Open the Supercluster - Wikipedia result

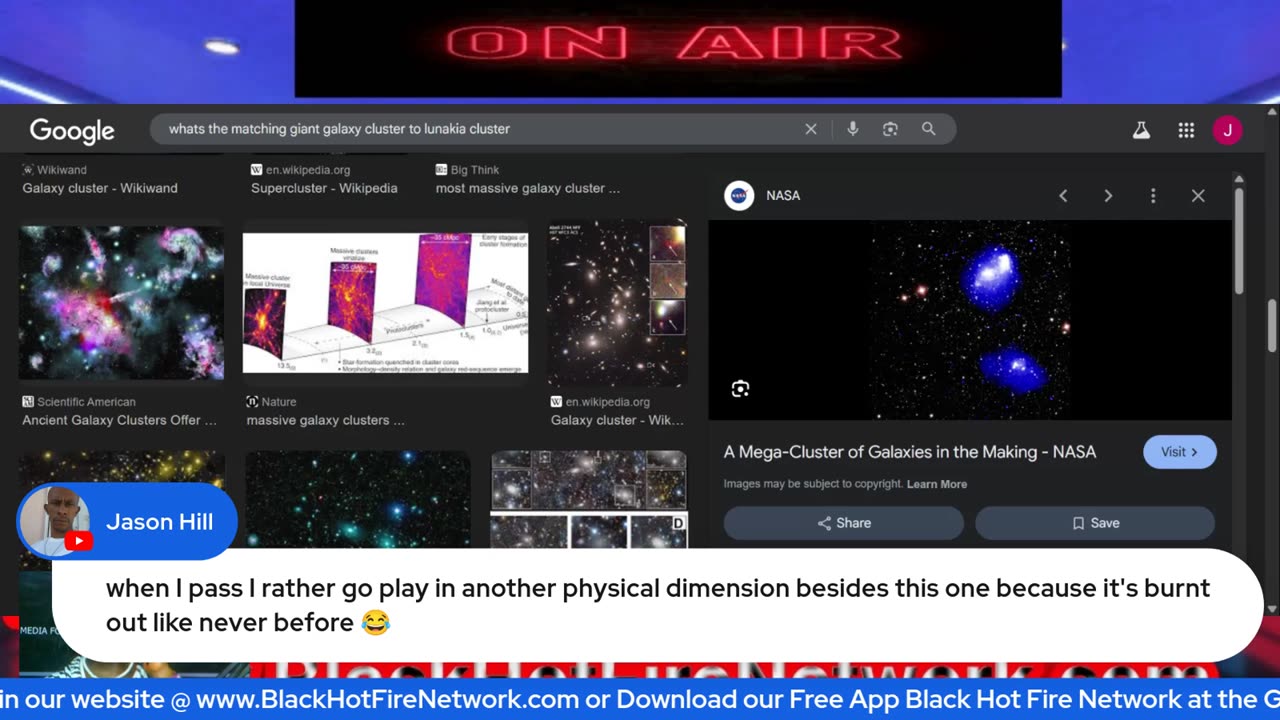pos(324,188)
